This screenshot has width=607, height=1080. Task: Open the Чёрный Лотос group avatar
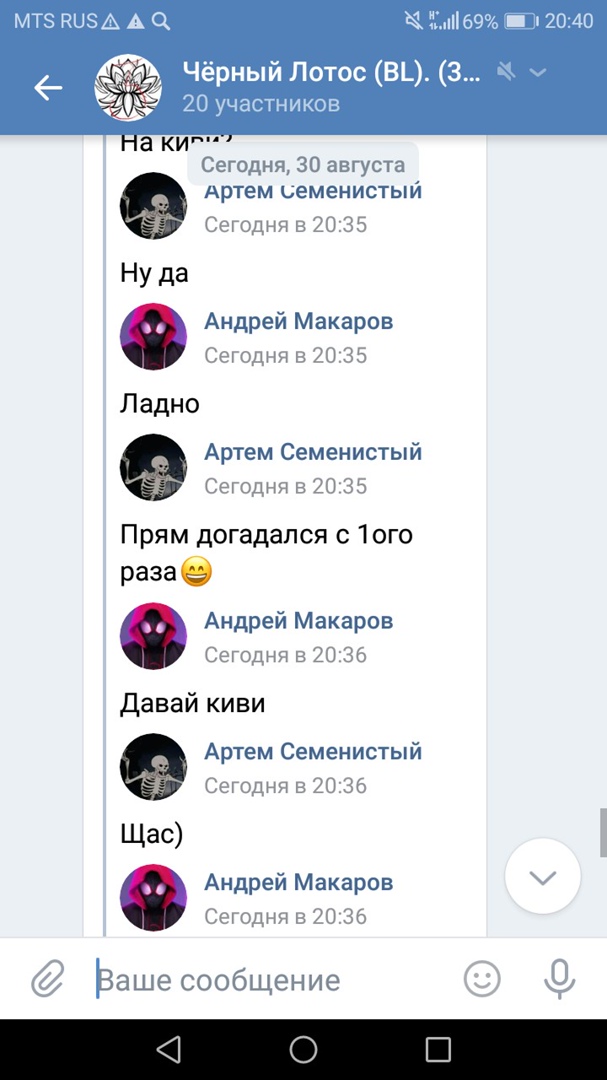click(x=128, y=87)
